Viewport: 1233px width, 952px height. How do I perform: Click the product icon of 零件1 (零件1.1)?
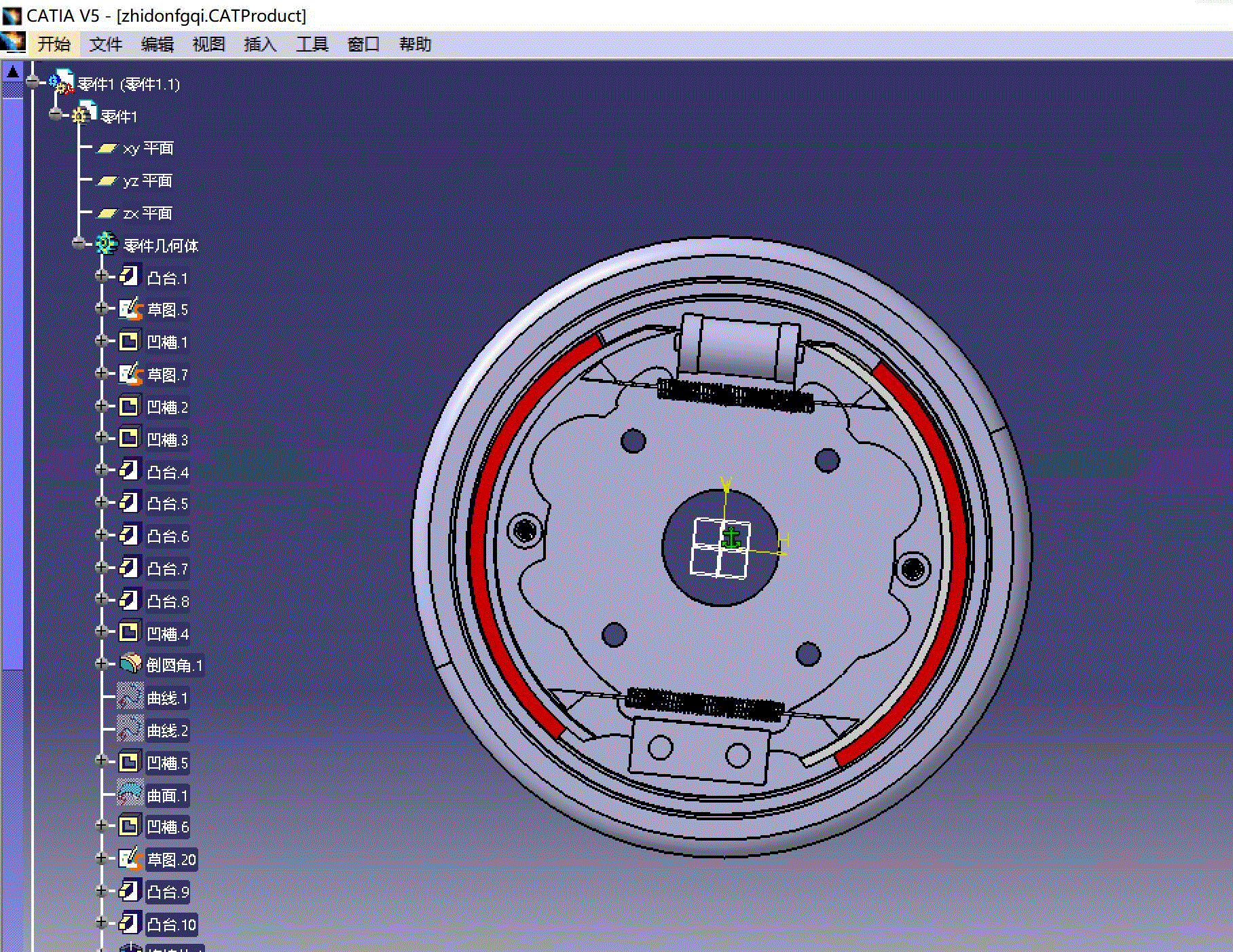[62, 83]
